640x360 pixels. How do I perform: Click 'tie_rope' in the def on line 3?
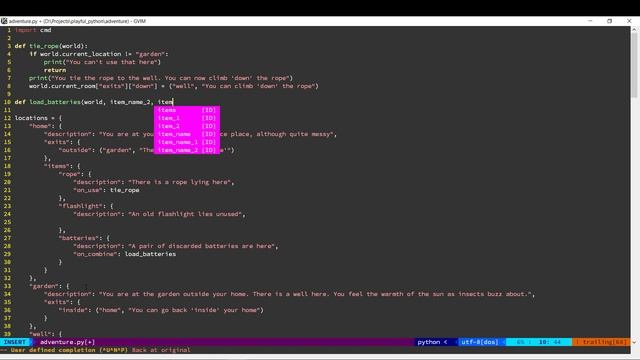pyautogui.click(x=44, y=46)
